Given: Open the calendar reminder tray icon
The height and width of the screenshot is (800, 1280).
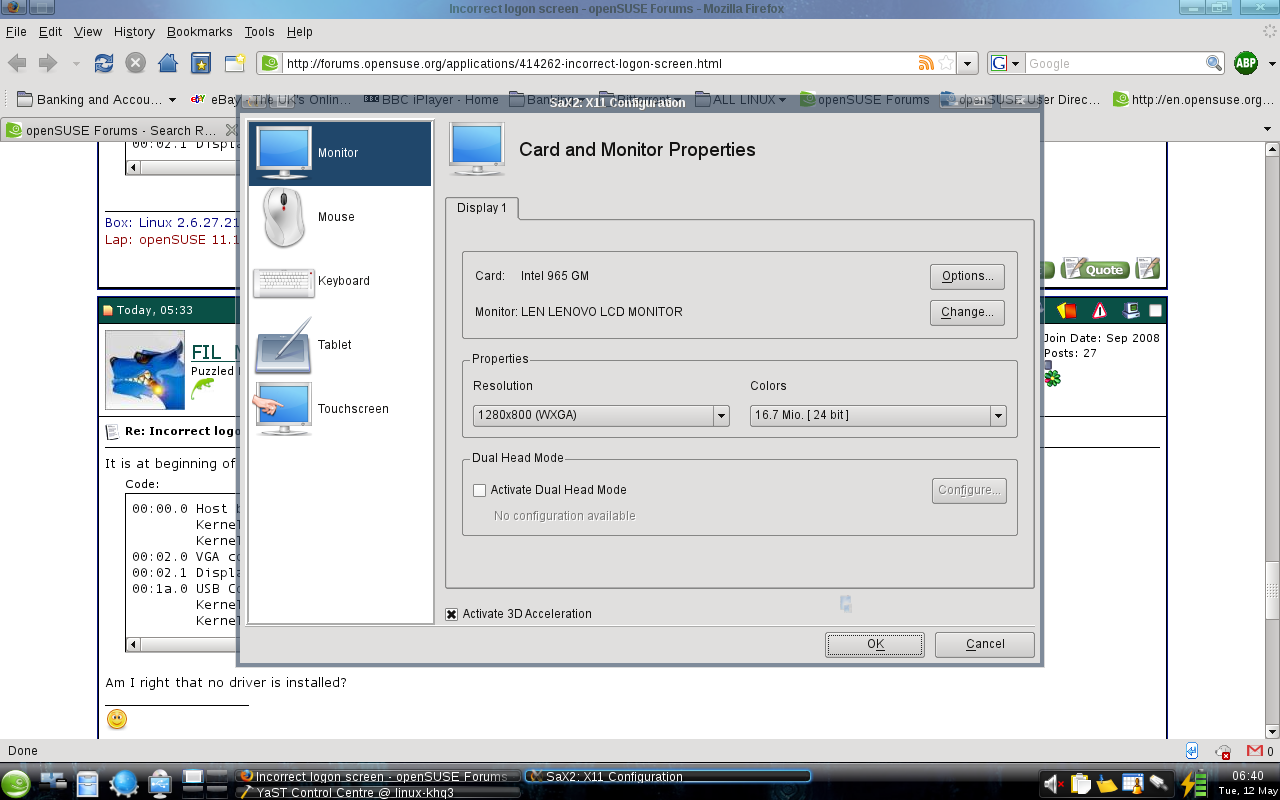Looking at the screenshot, I should click(x=1132, y=784).
